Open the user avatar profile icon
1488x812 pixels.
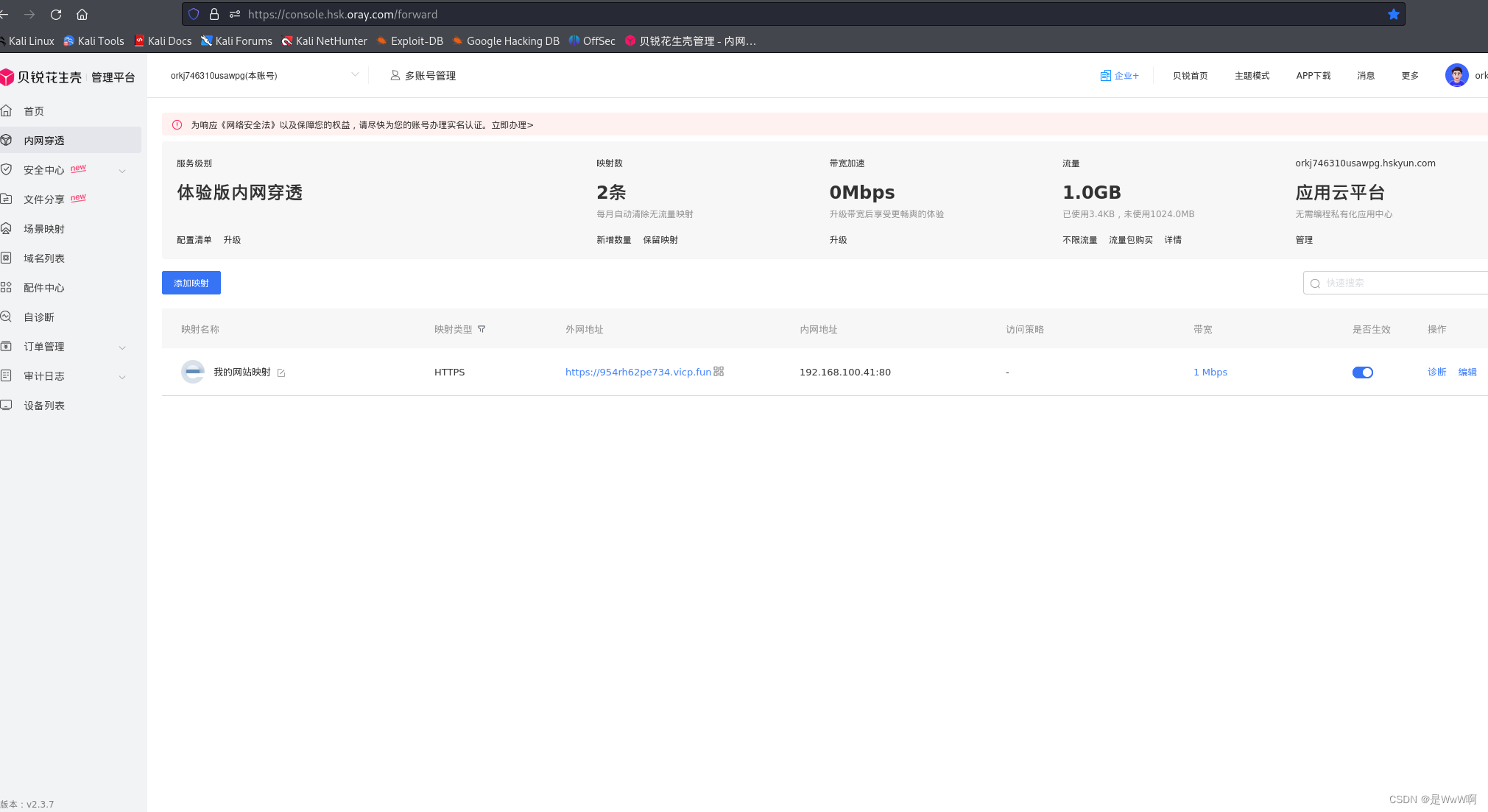click(x=1456, y=75)
